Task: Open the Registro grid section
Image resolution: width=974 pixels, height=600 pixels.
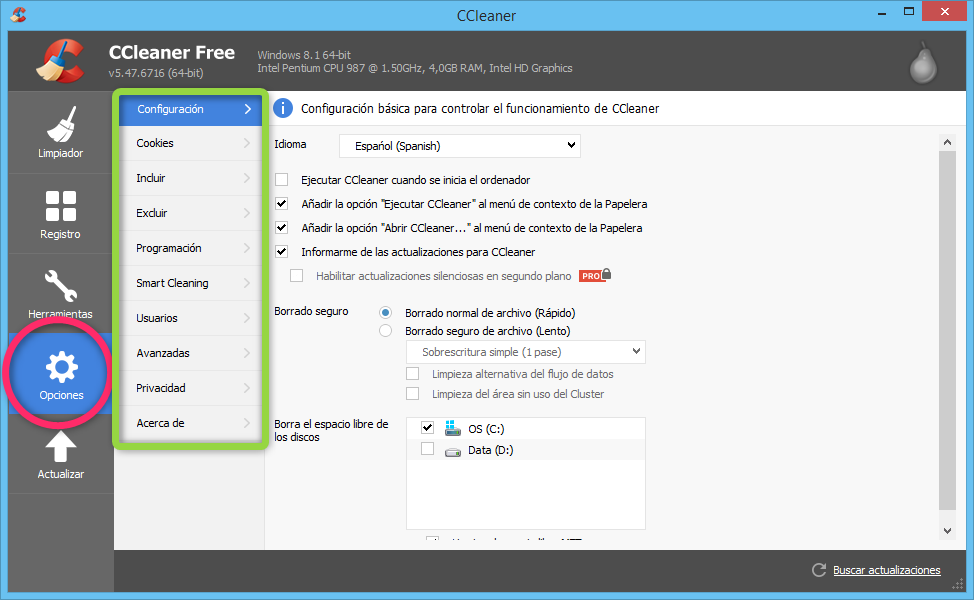Action: (60, 214)
